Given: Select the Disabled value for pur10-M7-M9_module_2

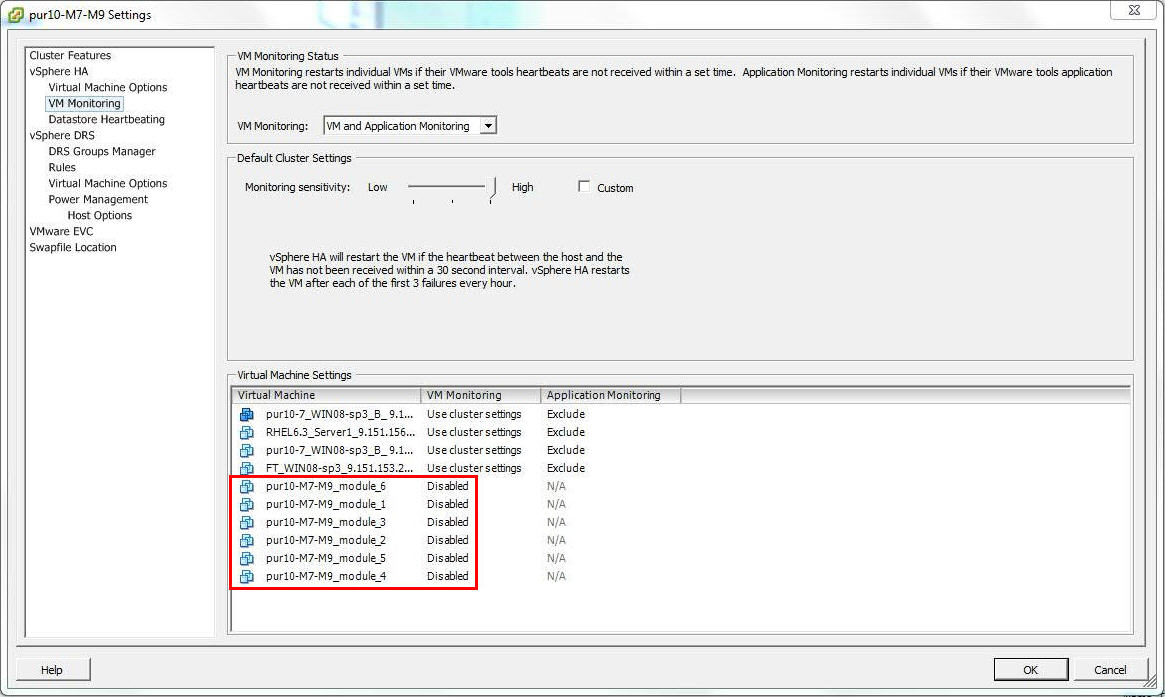Looking at the screenshot, I should coord(445,540).
